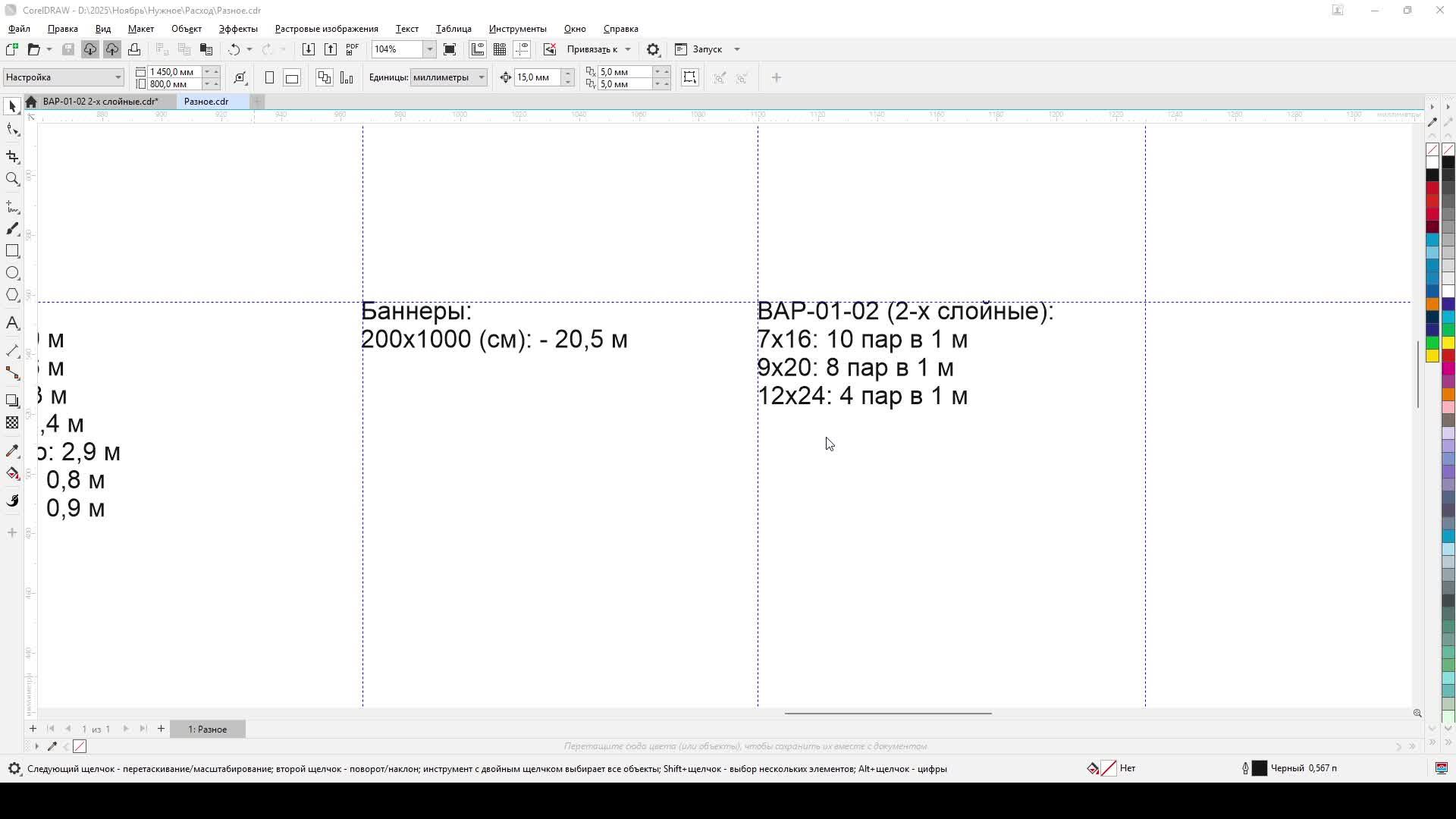The height and width of the screenshot is (819, 1456).
Task: Choose the Rectangle tool
Action: tap(12, 251)
